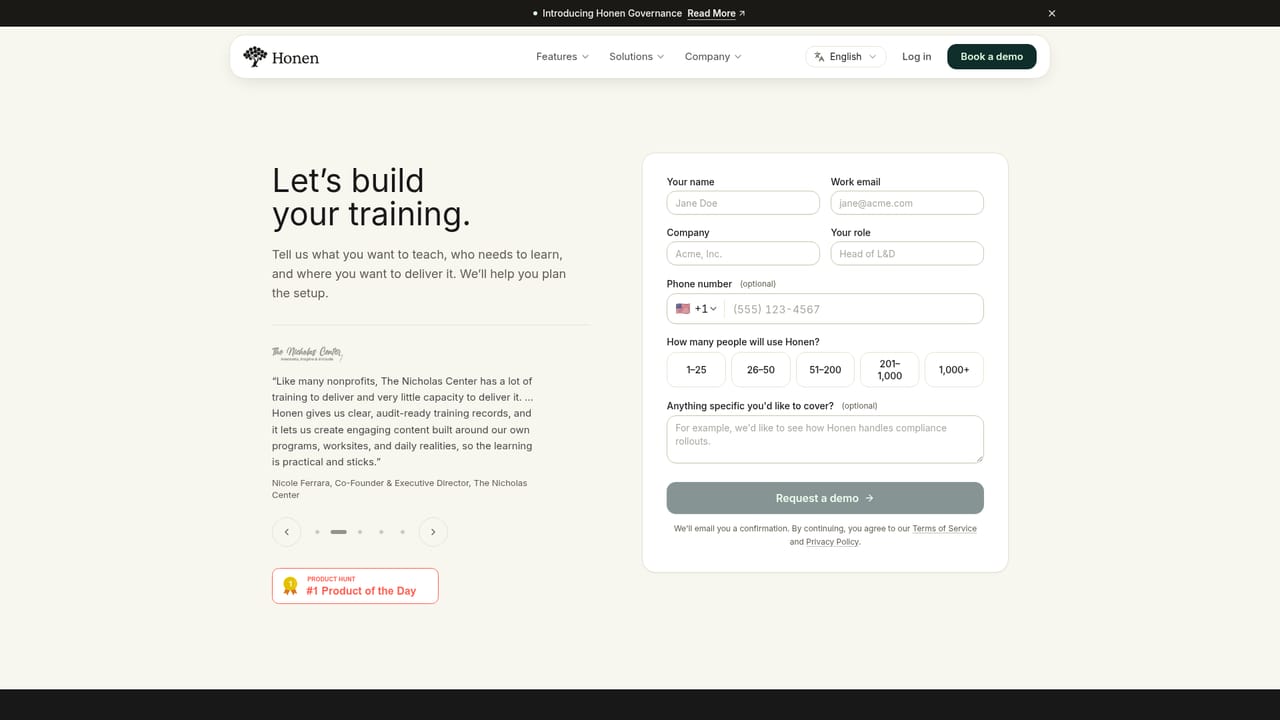Expand the Solutions menu
Screen dimensions: 1280x720
[636, 57]
